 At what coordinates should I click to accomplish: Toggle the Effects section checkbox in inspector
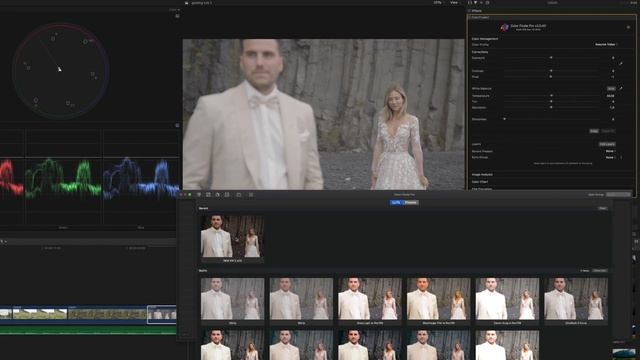tap(469, 11)
